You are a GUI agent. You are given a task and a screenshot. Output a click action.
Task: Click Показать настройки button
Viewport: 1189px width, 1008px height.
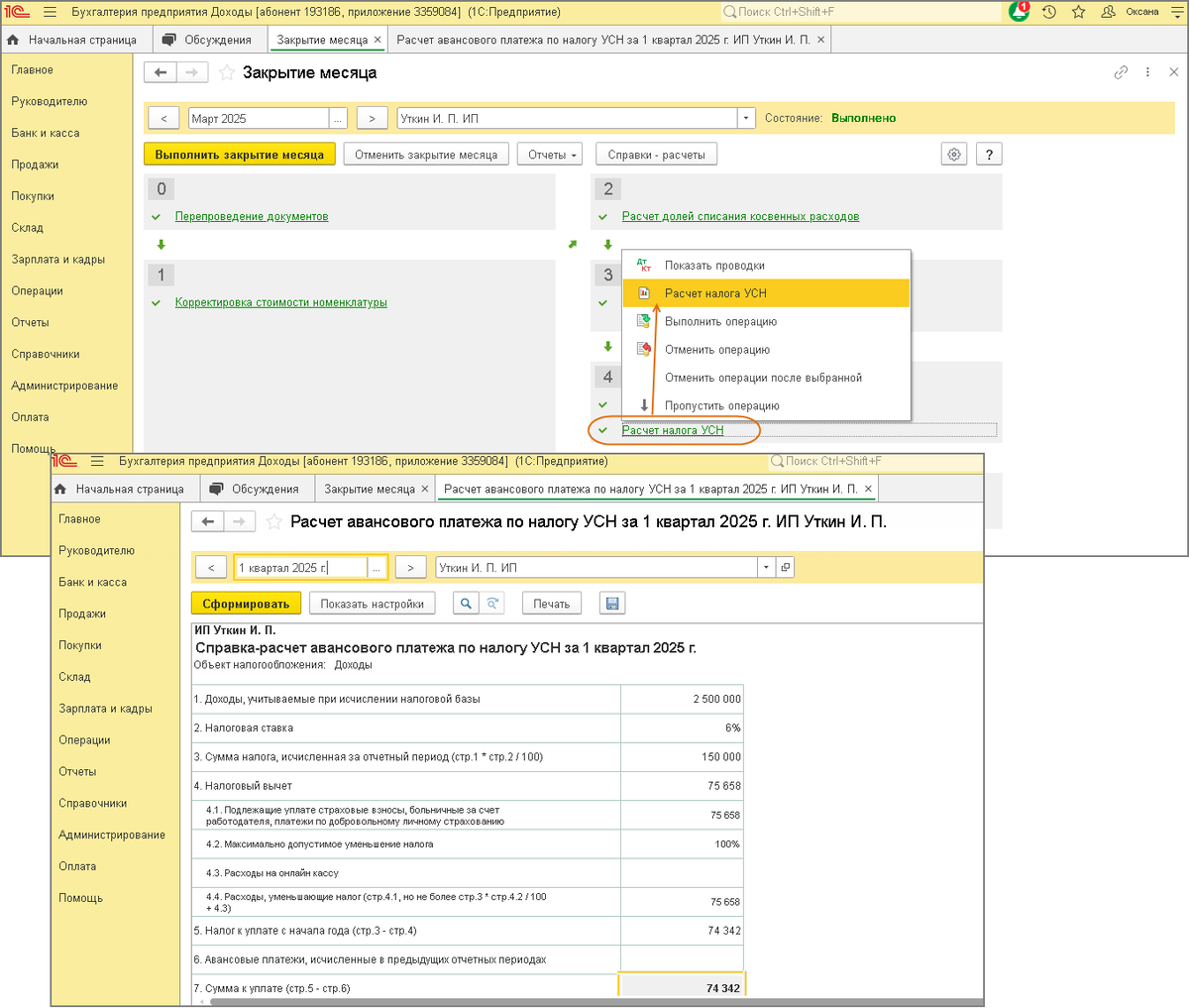(372, 604)
